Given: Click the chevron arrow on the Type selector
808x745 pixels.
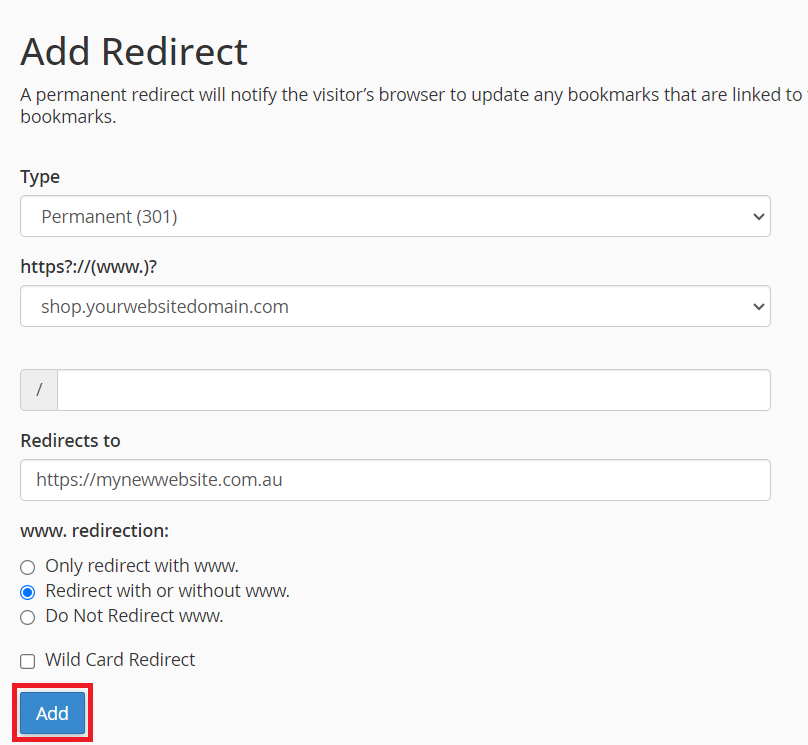Looking at the screenshot, I should click(759, 216).
